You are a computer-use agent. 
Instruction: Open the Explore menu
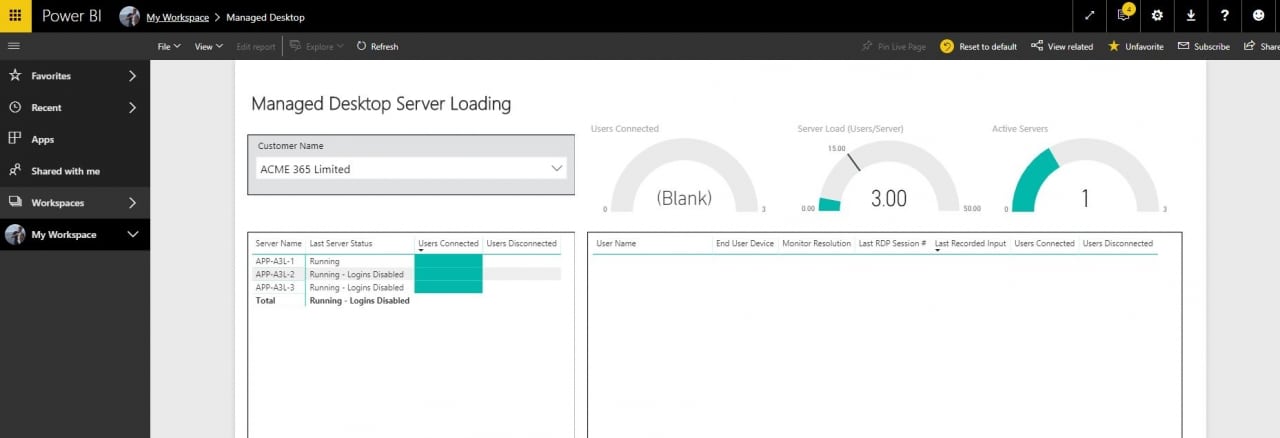(x=316, y=46)
